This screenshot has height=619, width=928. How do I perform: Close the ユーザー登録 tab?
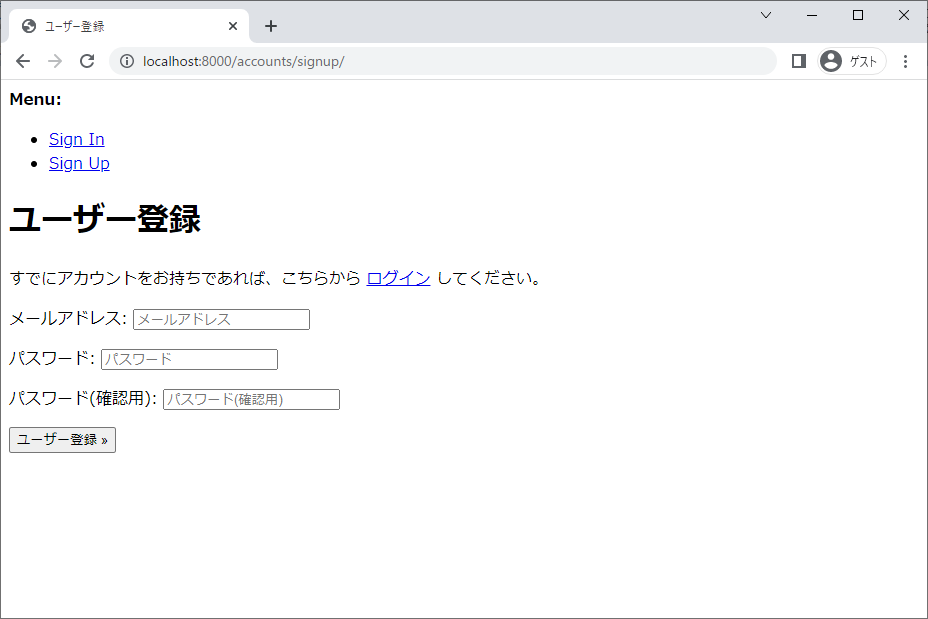[233, 26]
